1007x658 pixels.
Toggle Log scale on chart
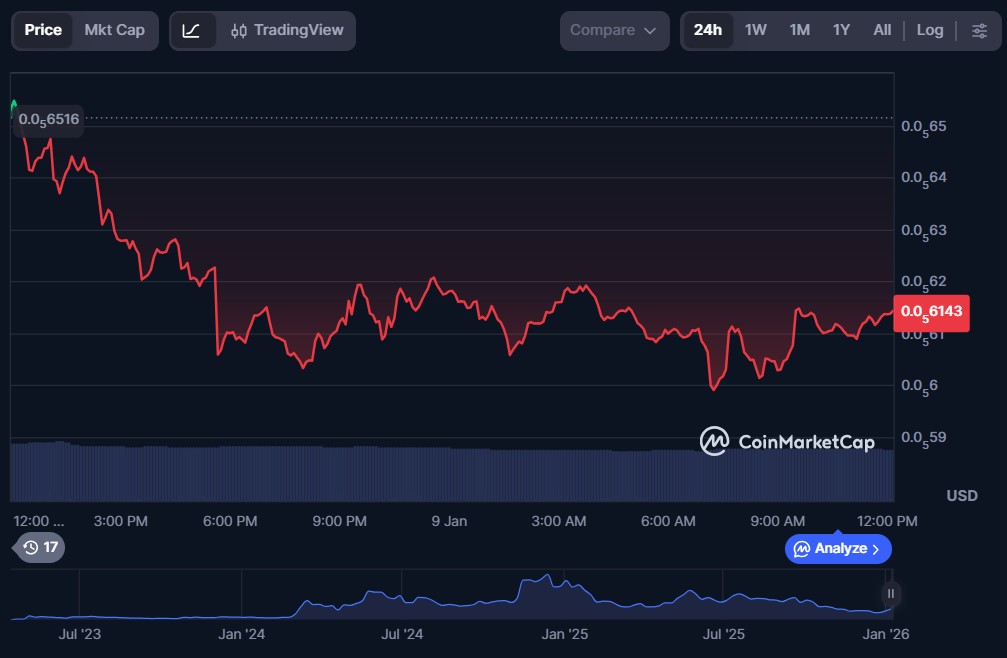point(929,30)
